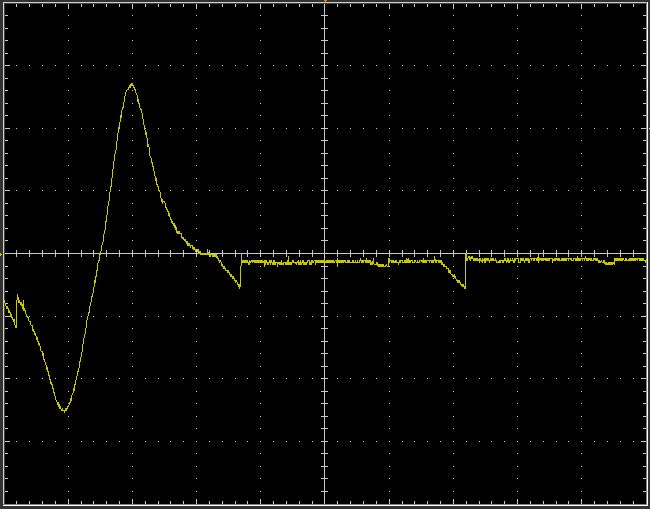Click the small dip near the trace's right end
This screenshot has height=509, width=650.
[x=607, y=264]
